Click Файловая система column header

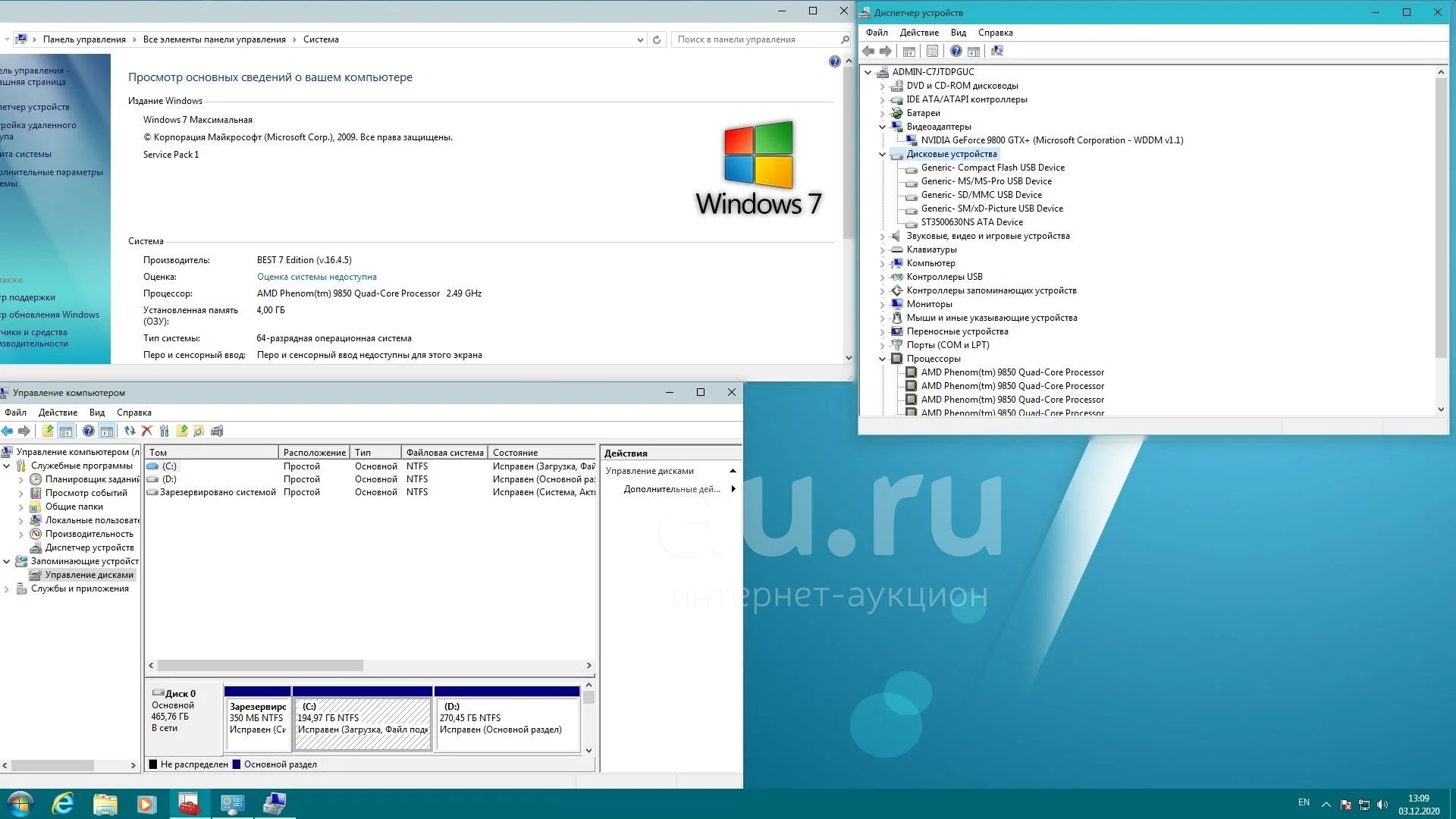[x=444, y=452]
